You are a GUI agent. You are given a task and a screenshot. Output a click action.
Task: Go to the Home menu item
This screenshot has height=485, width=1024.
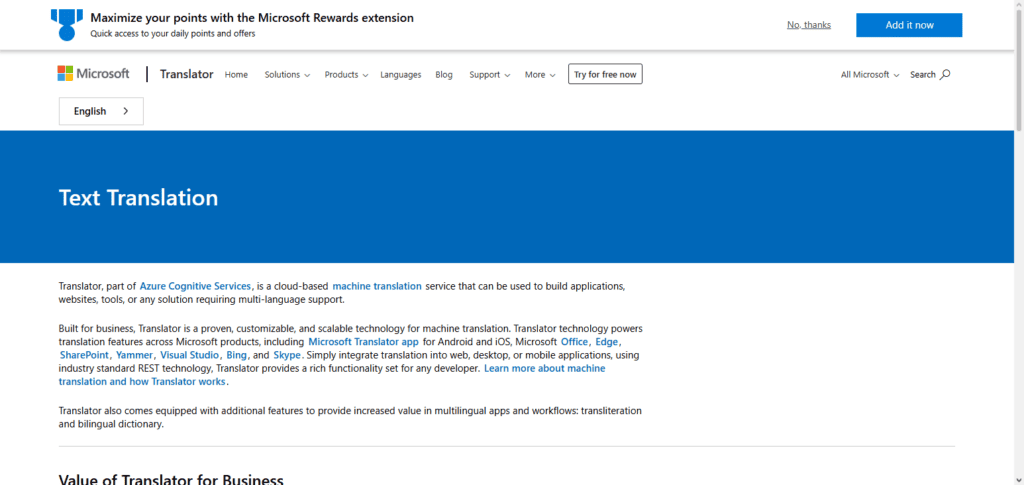(236, 74)
